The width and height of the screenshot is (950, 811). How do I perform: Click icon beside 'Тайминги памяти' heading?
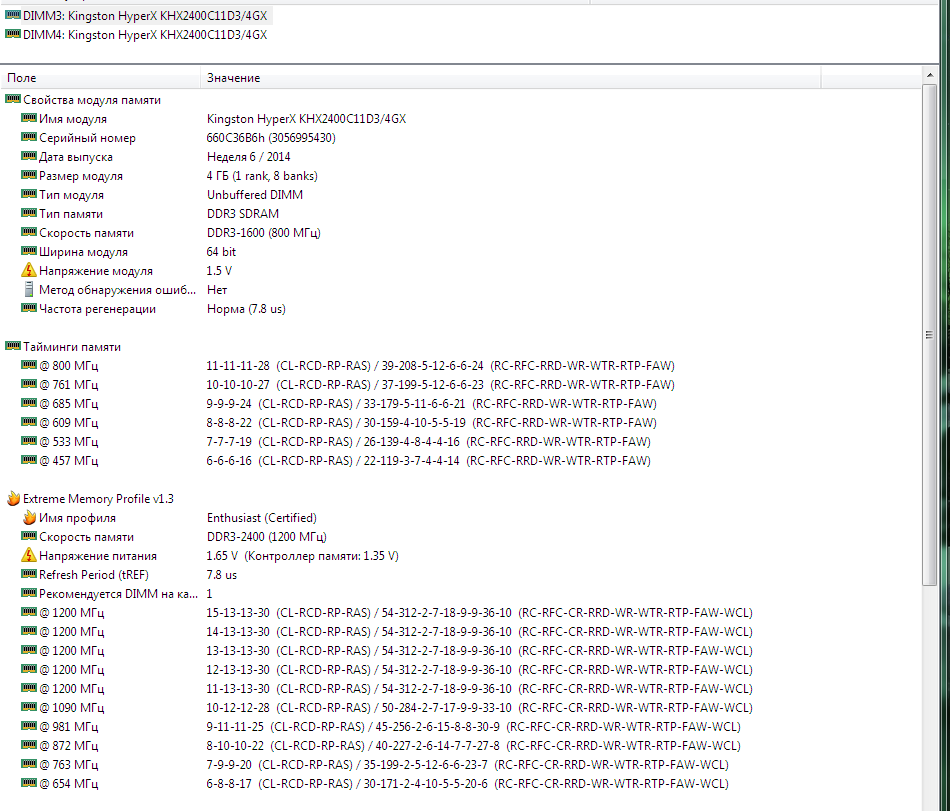[x=13, y=346]
